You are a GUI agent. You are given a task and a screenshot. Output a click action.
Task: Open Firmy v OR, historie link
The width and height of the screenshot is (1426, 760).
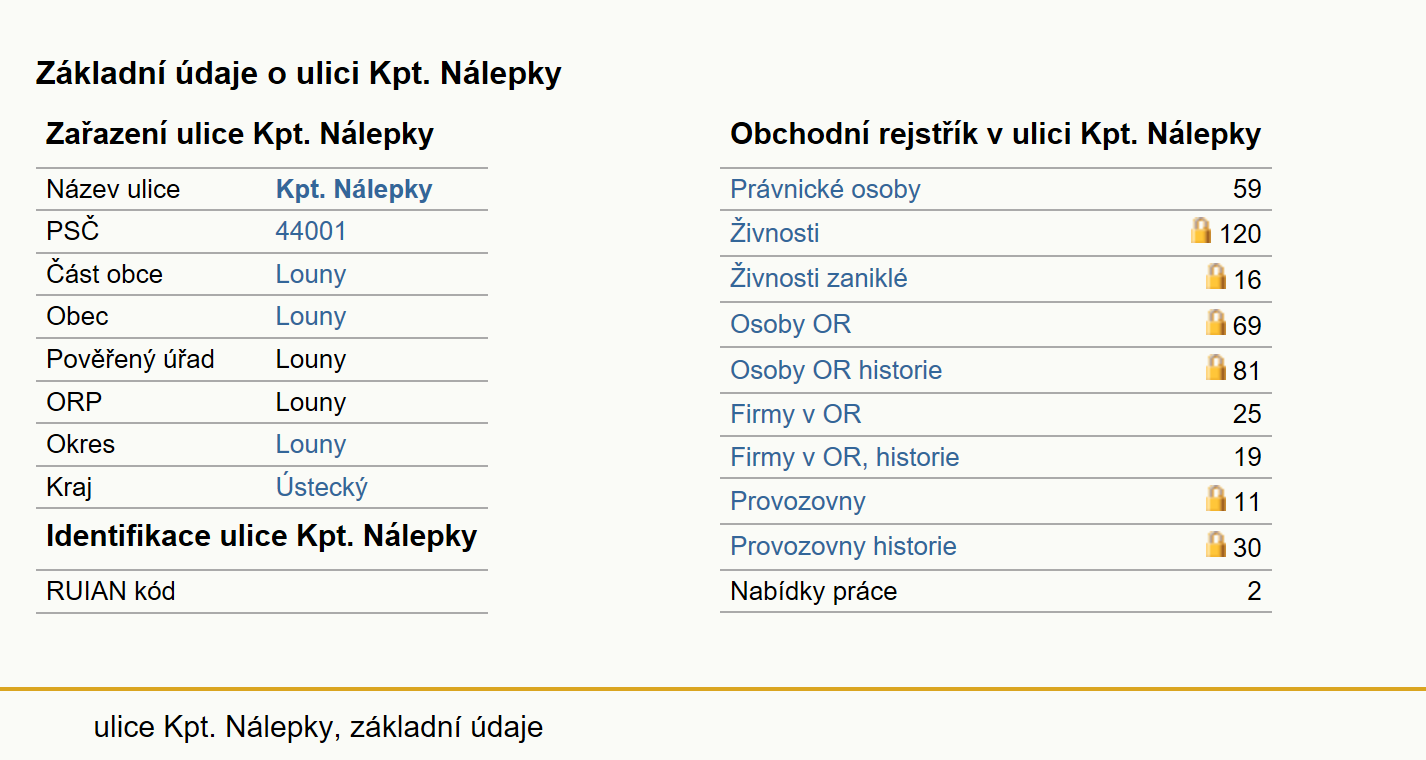tap(845, 457)
